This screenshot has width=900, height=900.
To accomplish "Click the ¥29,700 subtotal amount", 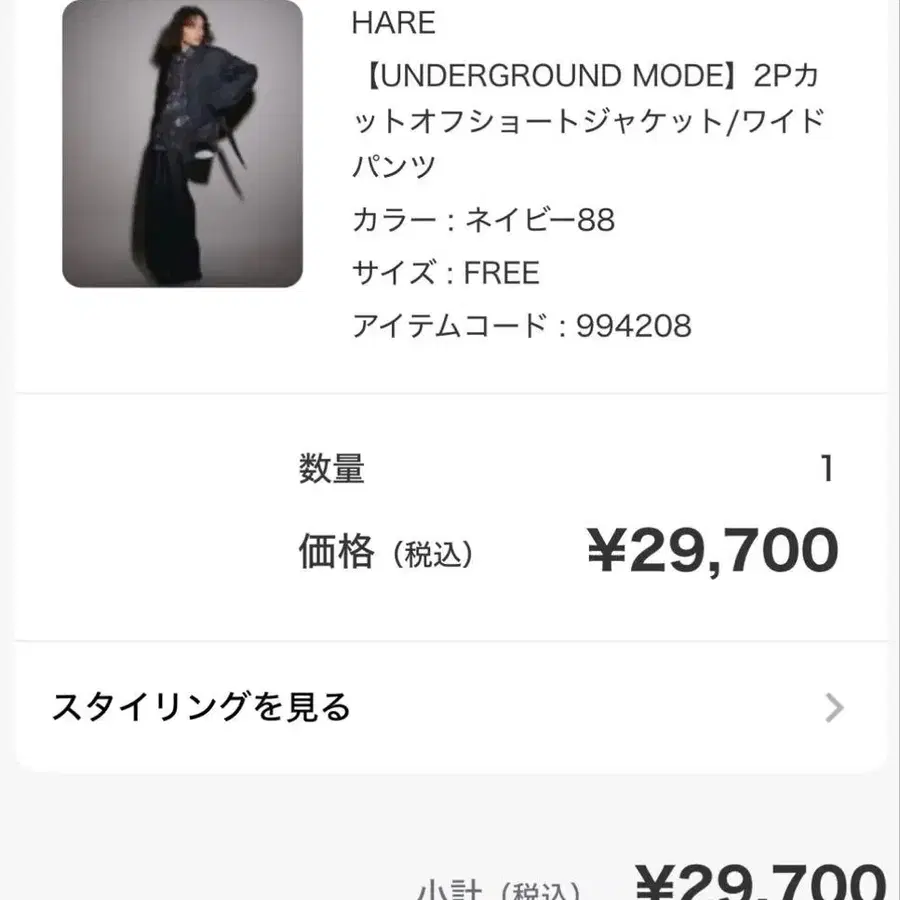I will coord(760,884).
